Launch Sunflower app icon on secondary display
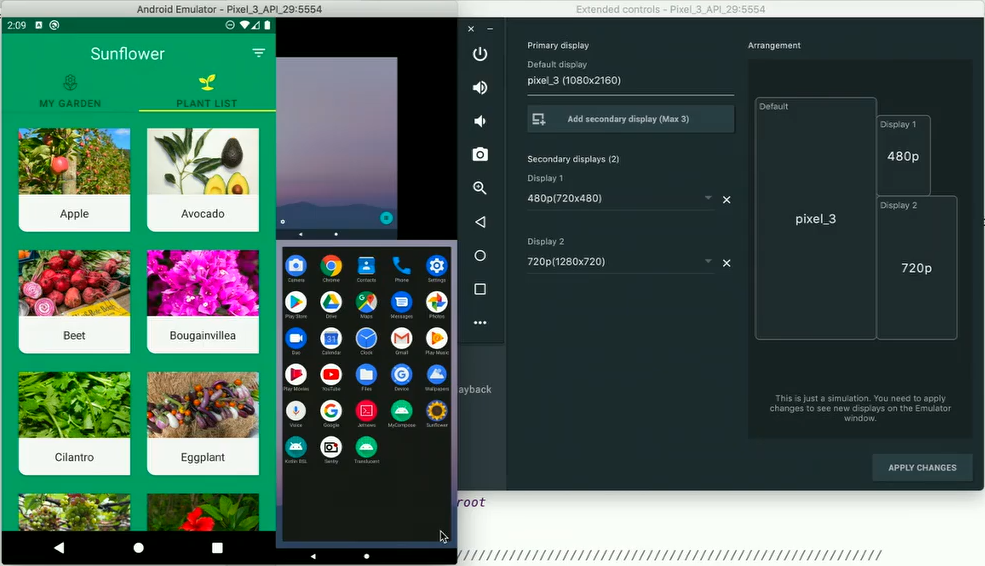The width and height of the screenshot is (985, 566). click(437, 413)
